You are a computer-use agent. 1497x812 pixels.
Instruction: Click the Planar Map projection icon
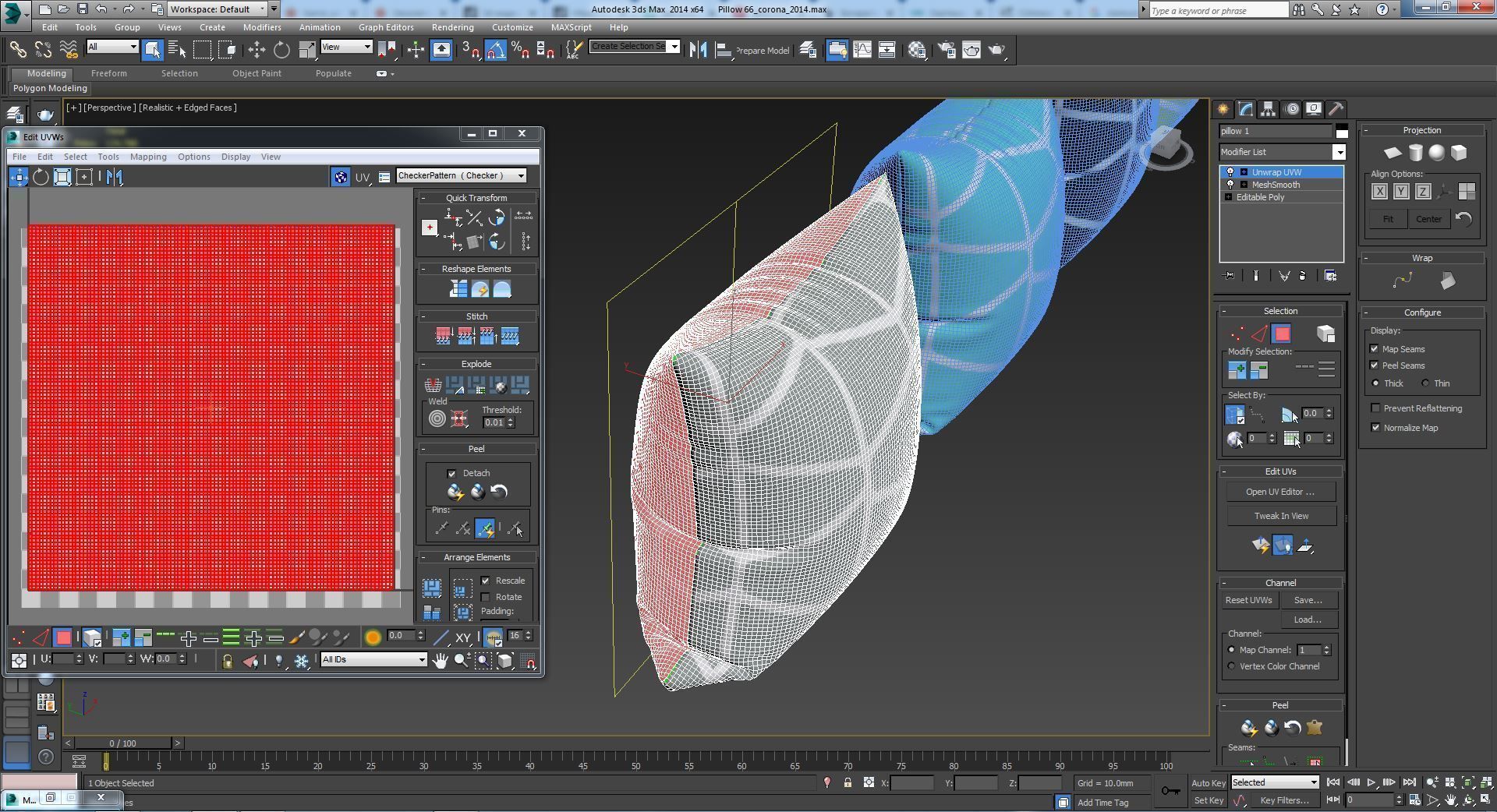1393,153
